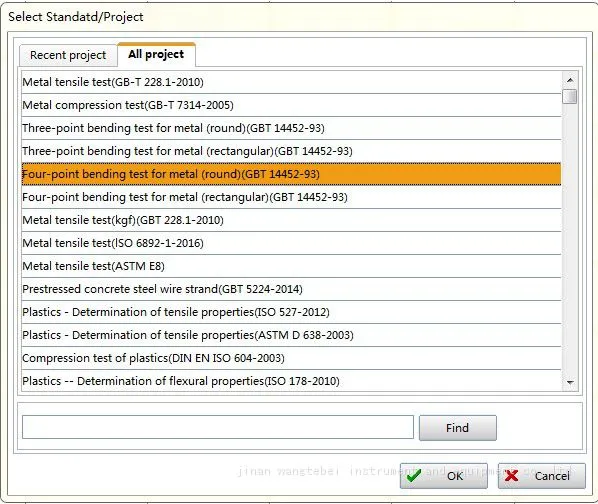Select Plastics tensile properties(ASTM D 638-2003)

point(291,335)
